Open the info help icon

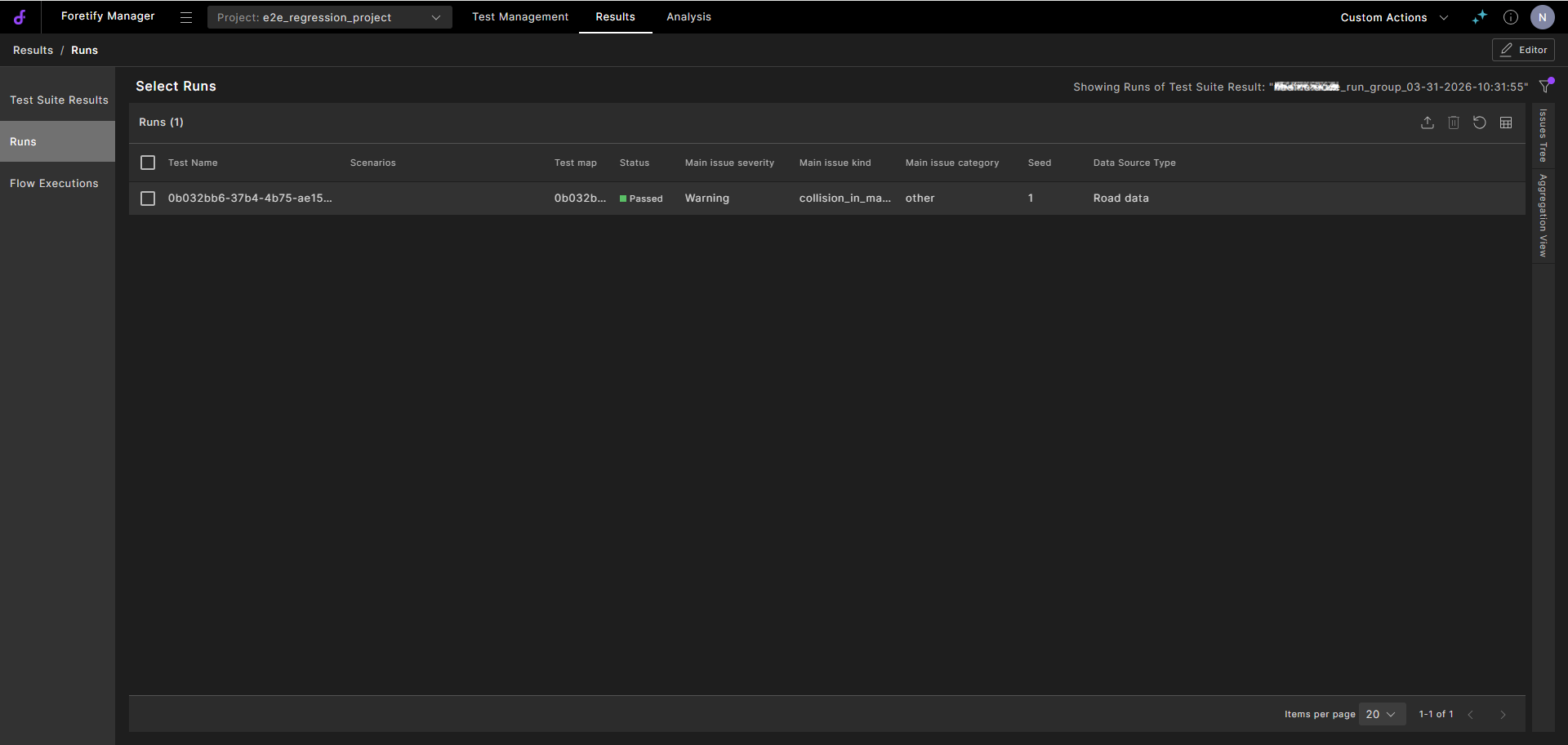[1511, 17]
